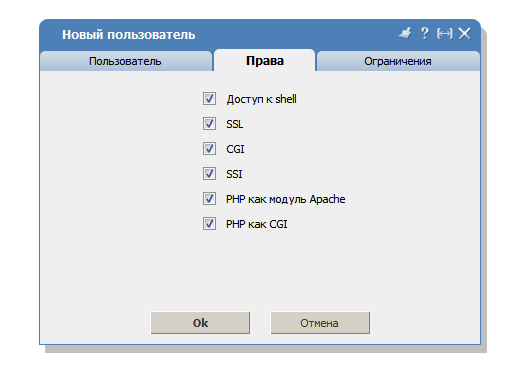The height and width of the screenshot is (379, 518).
Task: Open help via the question mark icon
Action: pos(424,33)
